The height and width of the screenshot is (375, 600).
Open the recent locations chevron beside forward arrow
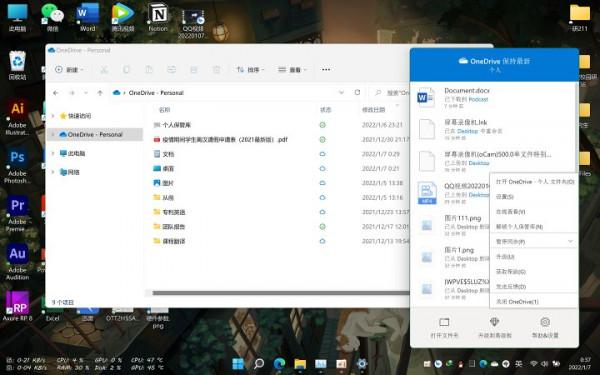[x=86, y=93]
